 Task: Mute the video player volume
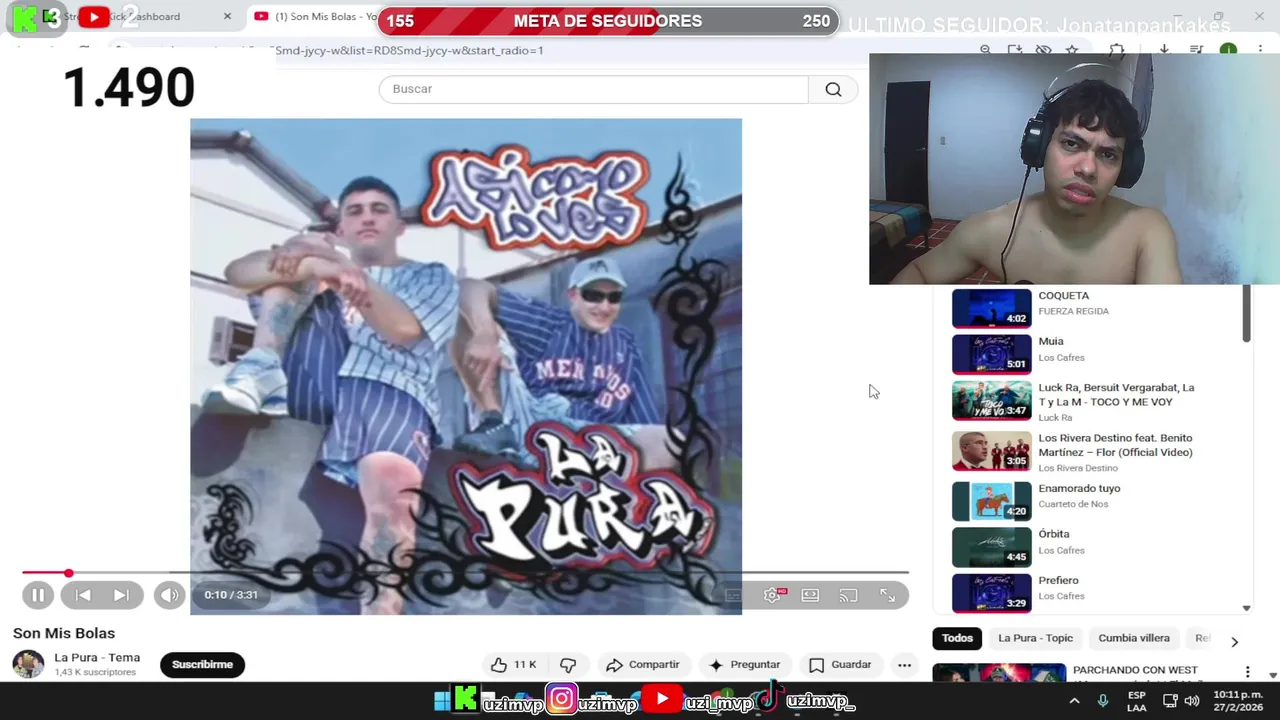coord(169,595)
